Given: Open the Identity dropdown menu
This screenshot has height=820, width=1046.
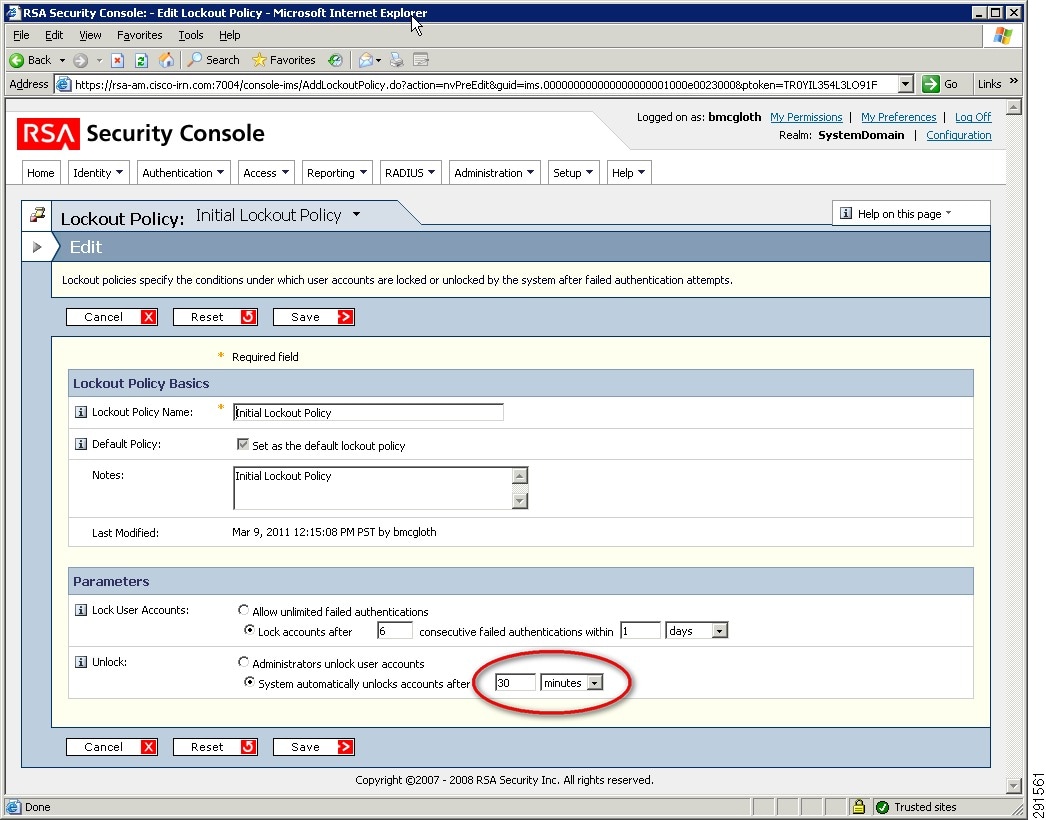Looking at the screenshot, I should [99, 173].
